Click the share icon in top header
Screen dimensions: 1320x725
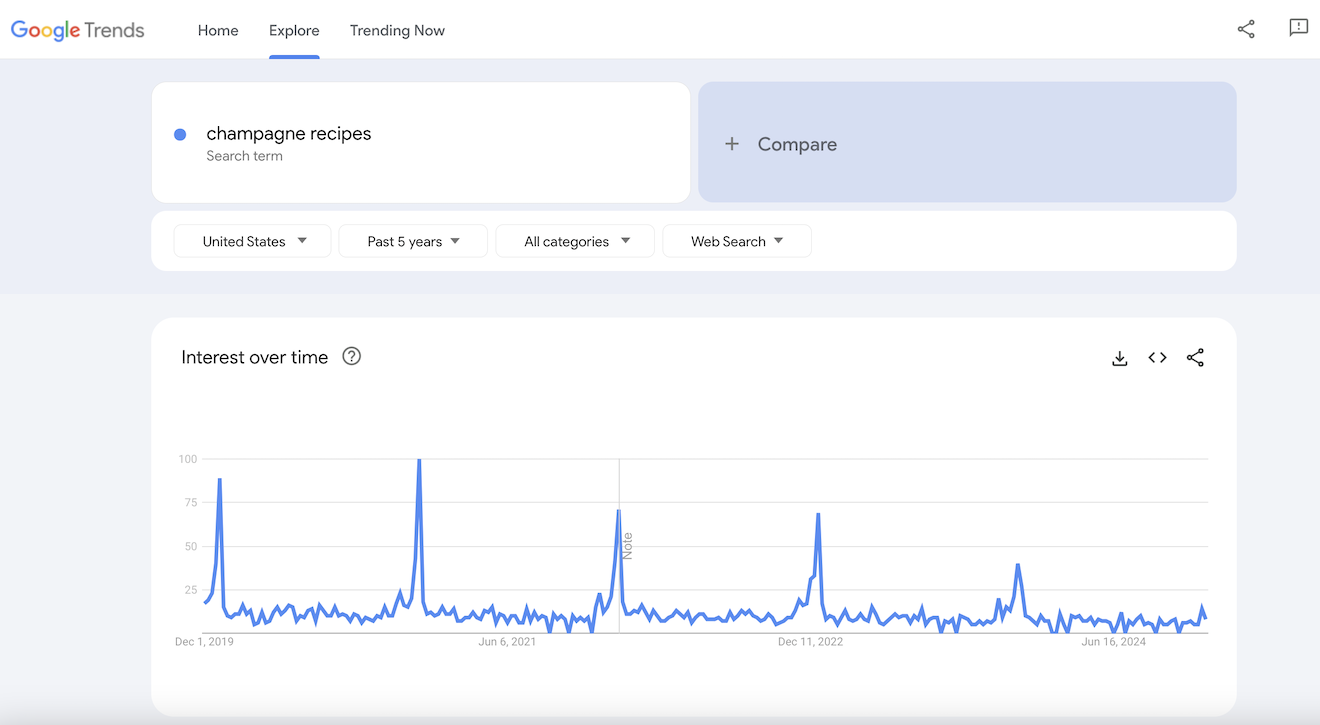click(x=1246, y=29)
